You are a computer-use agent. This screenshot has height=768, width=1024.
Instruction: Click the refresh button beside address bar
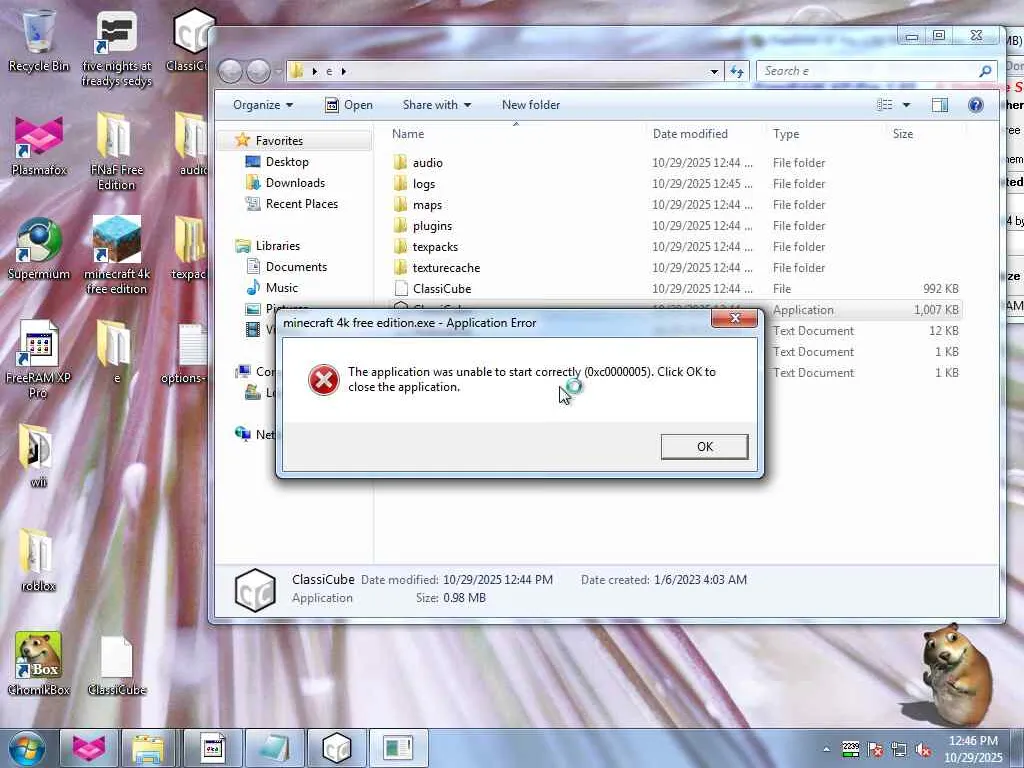(x=737, y=72)
